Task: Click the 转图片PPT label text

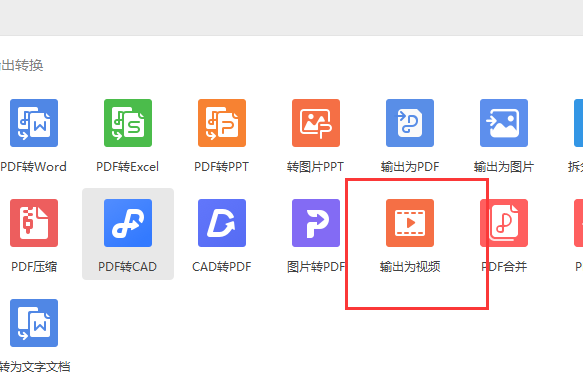Action: [315, 167]
